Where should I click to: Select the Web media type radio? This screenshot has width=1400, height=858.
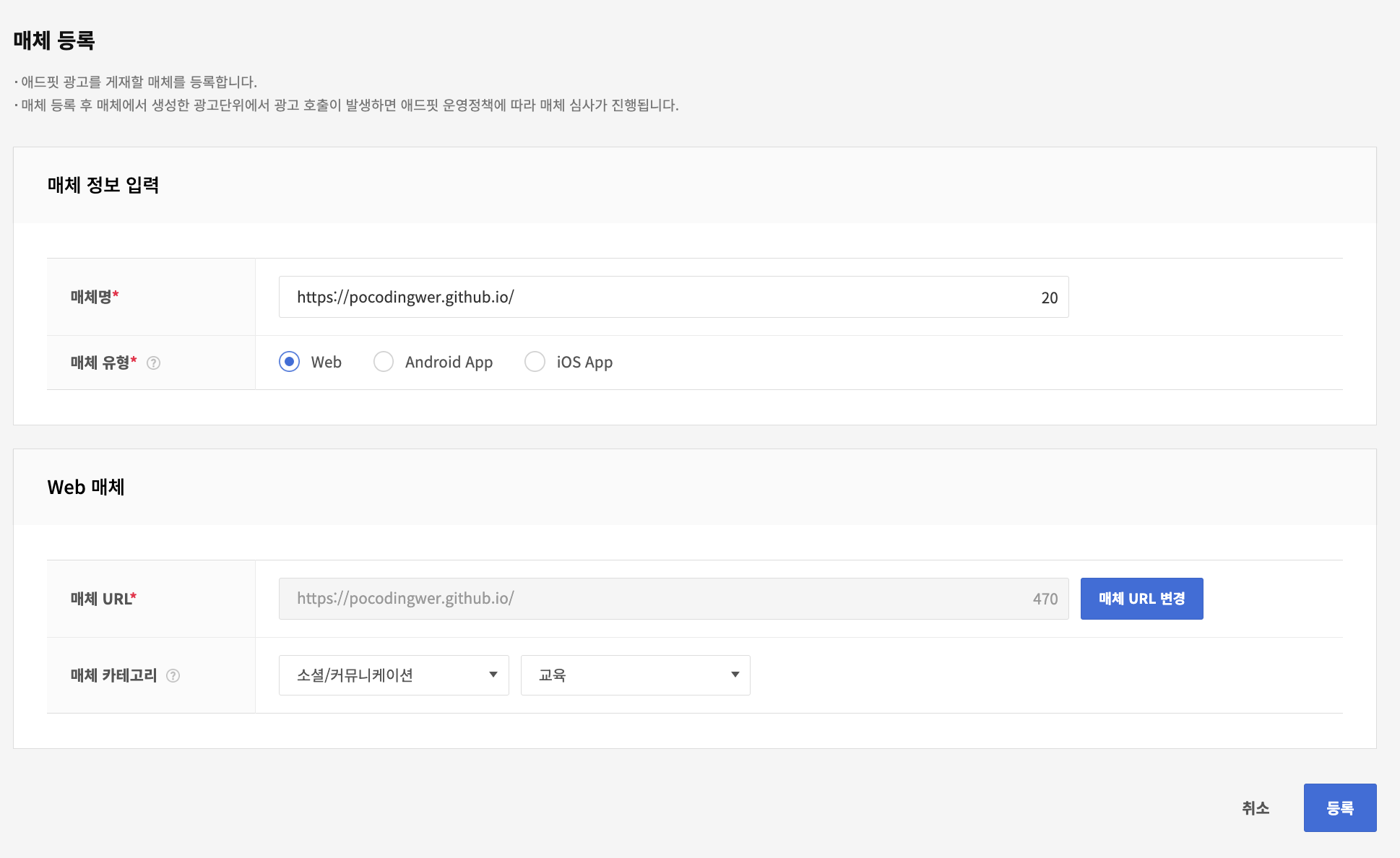[290, 362]
